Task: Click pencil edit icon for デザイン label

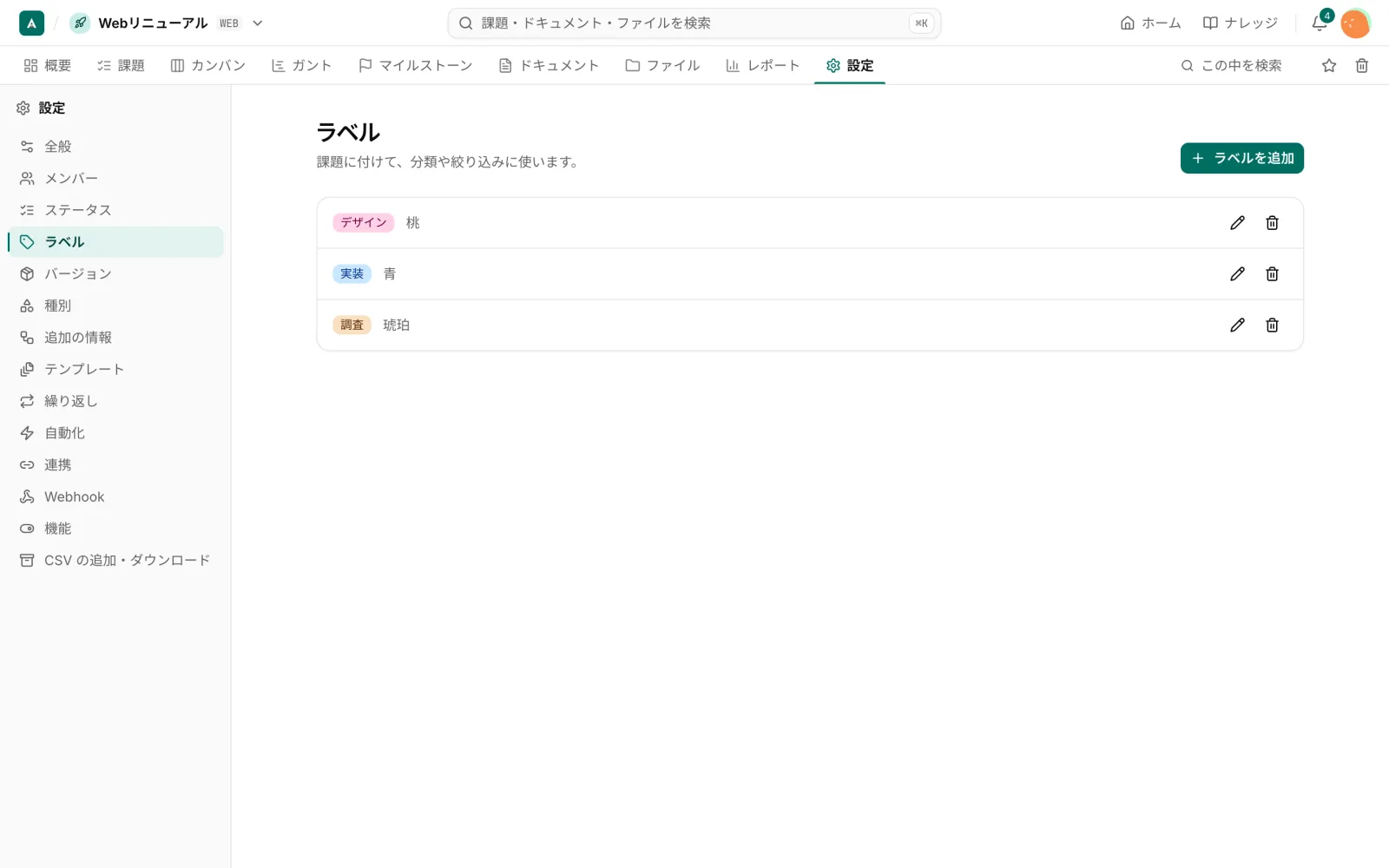Action: click(x=1237, y=223)
